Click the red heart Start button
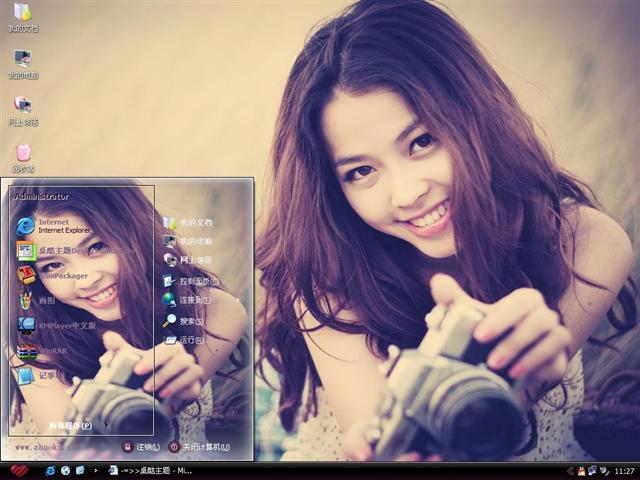640x480 pixels. click(19, 471)
